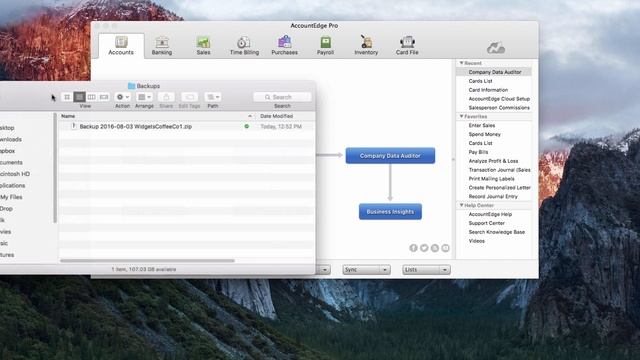Open AccountEdge Cloud Setup
Image resolution: width=640 pixels, height=360 pixels.
pos(499,99)
